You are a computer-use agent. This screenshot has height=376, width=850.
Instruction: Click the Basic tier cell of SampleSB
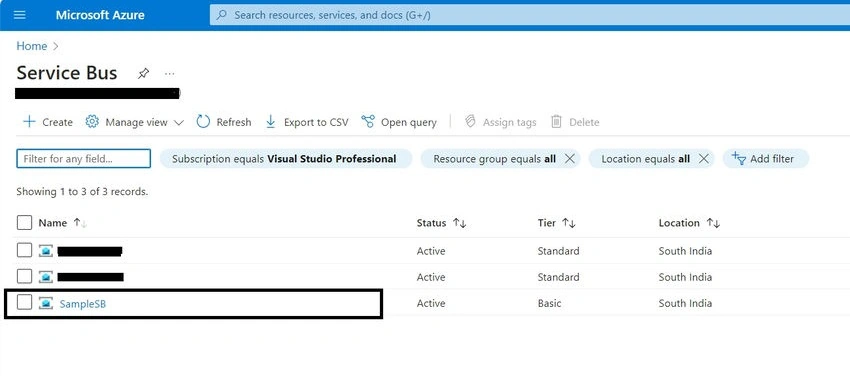[549, 303]
